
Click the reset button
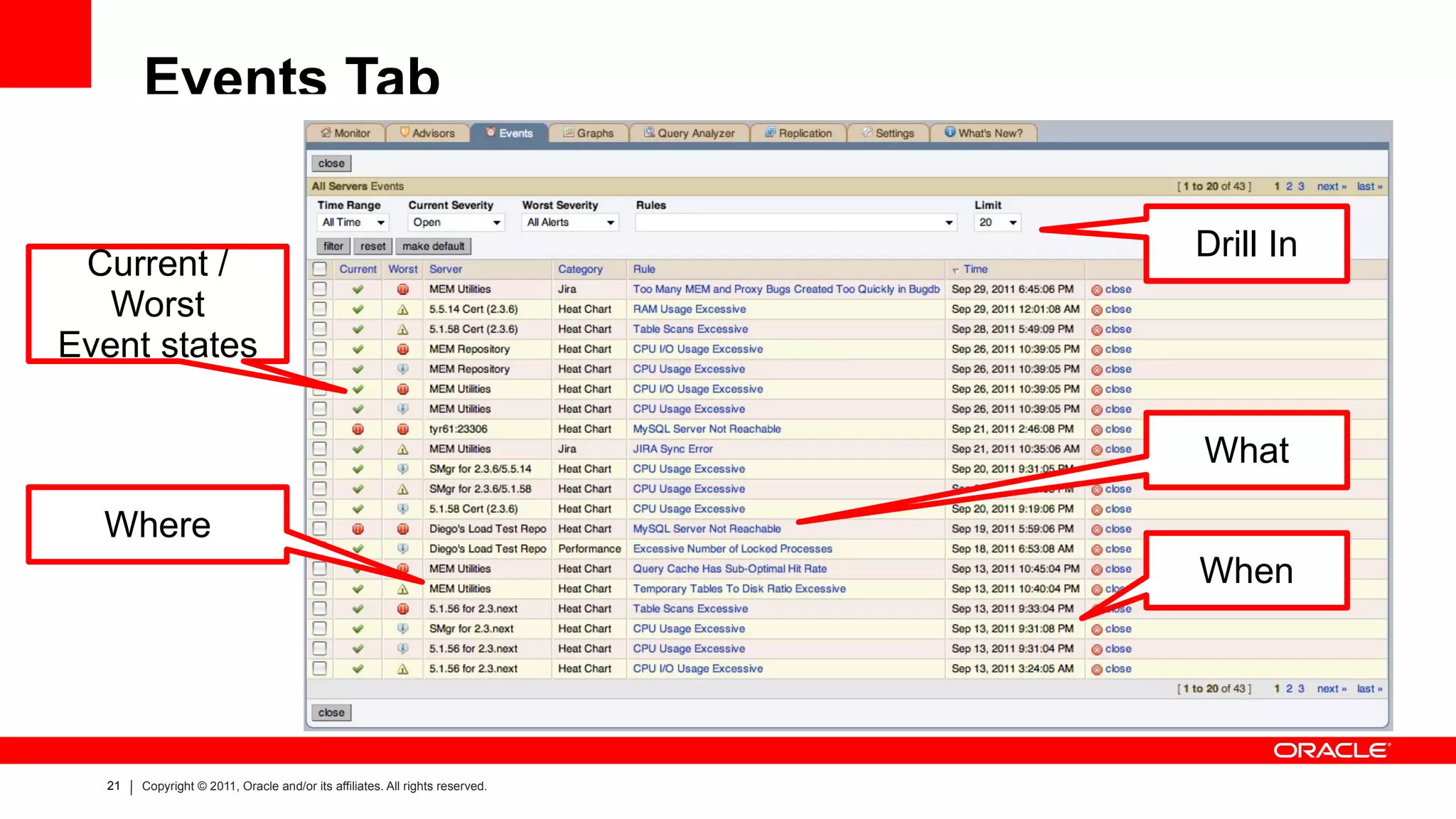click(373, 246)
